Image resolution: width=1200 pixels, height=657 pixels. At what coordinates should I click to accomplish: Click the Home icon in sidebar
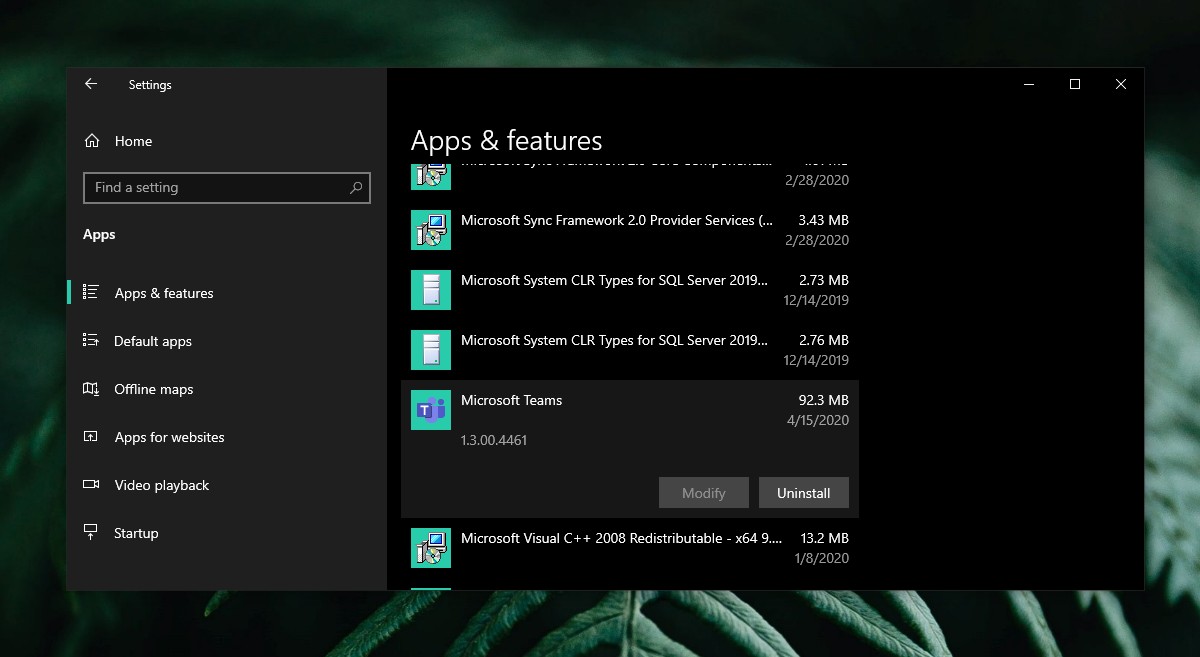click(x=92, y=141)
